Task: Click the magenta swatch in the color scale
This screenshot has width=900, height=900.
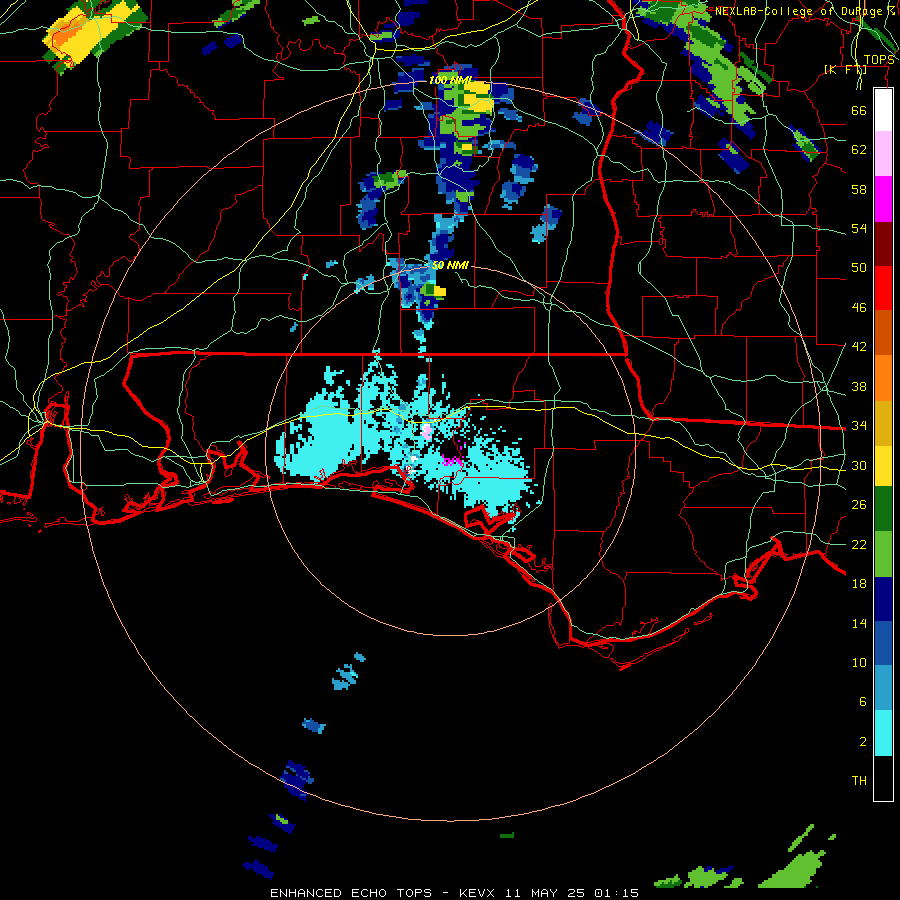Action: [x=883, y=199]
